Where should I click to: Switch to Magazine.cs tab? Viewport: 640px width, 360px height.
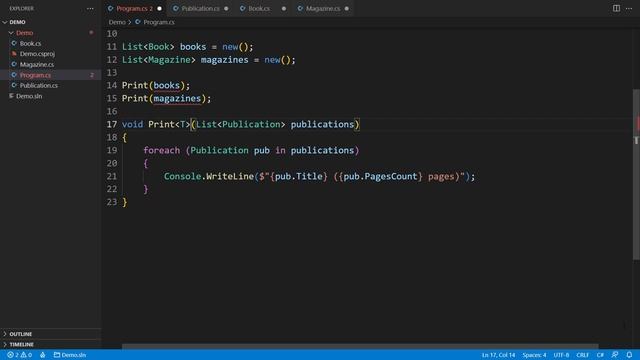[323, 9]
